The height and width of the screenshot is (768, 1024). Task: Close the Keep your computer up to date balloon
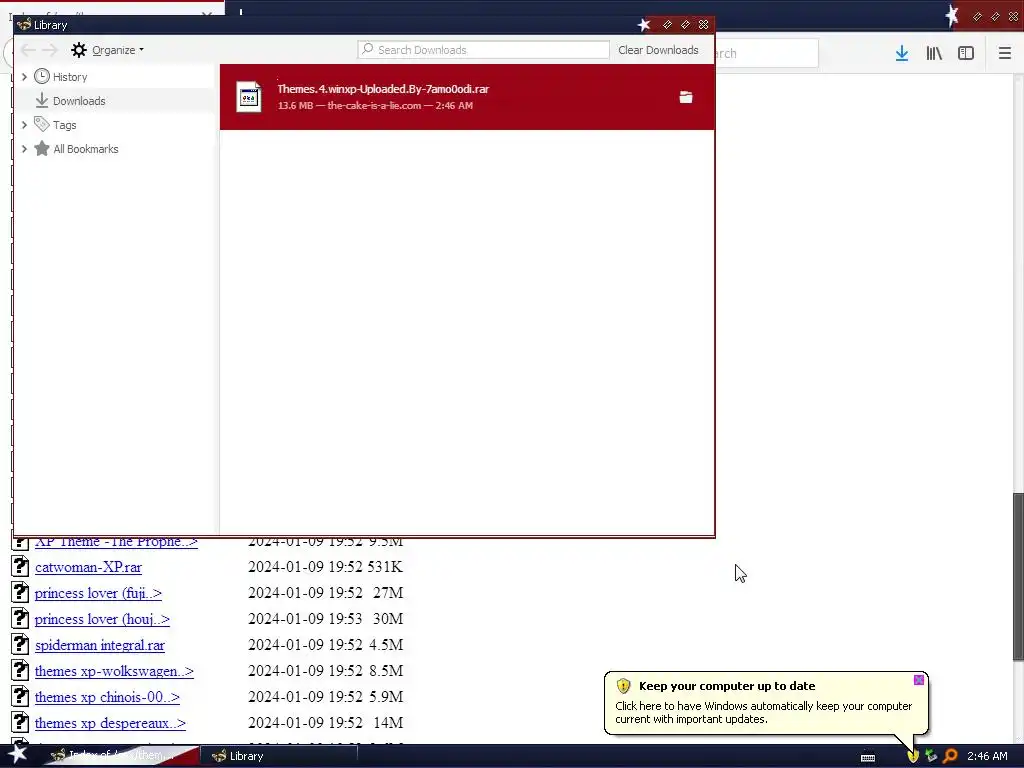(x=919, y=680)
